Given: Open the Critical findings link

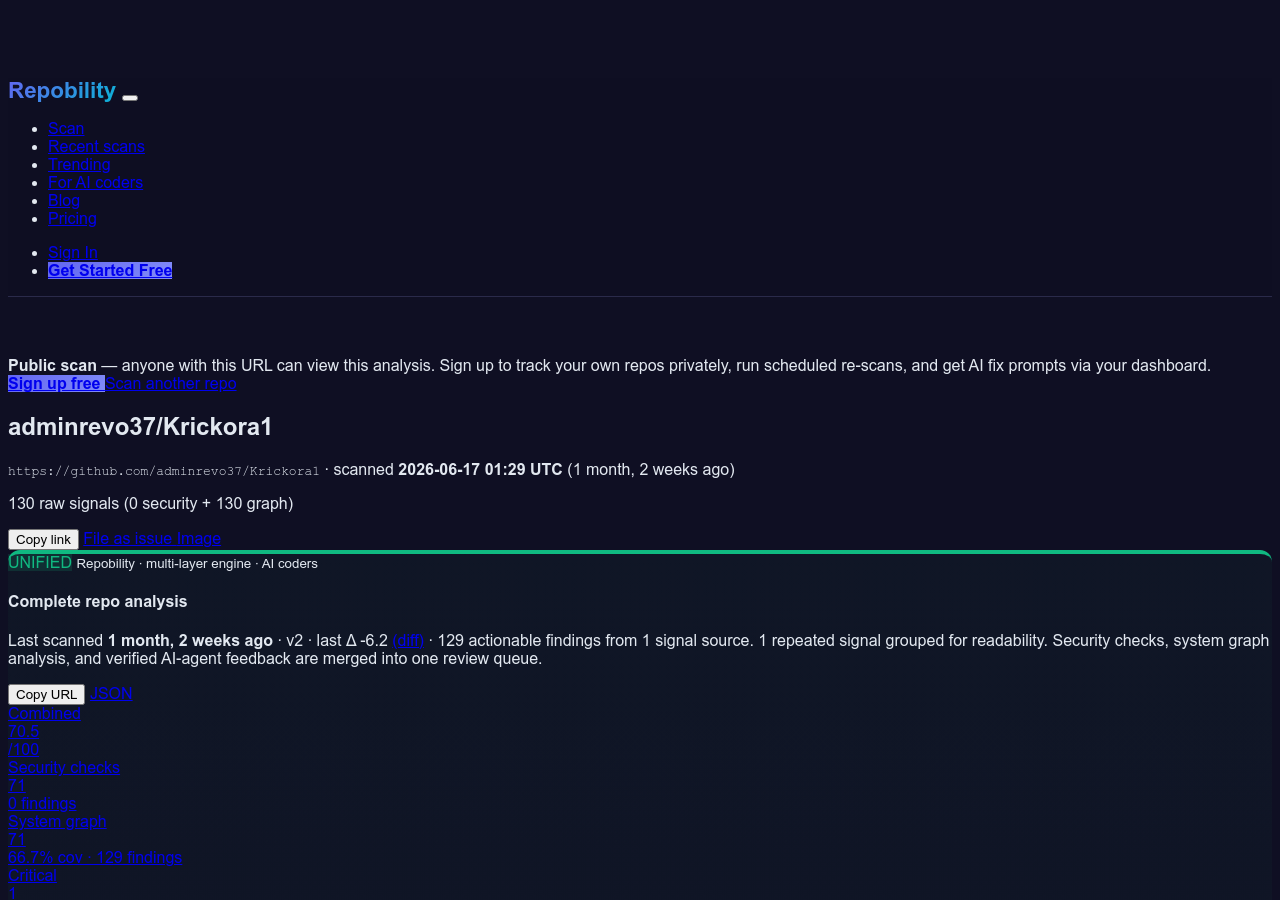Looking at the screenshot, I should point(32,875).
